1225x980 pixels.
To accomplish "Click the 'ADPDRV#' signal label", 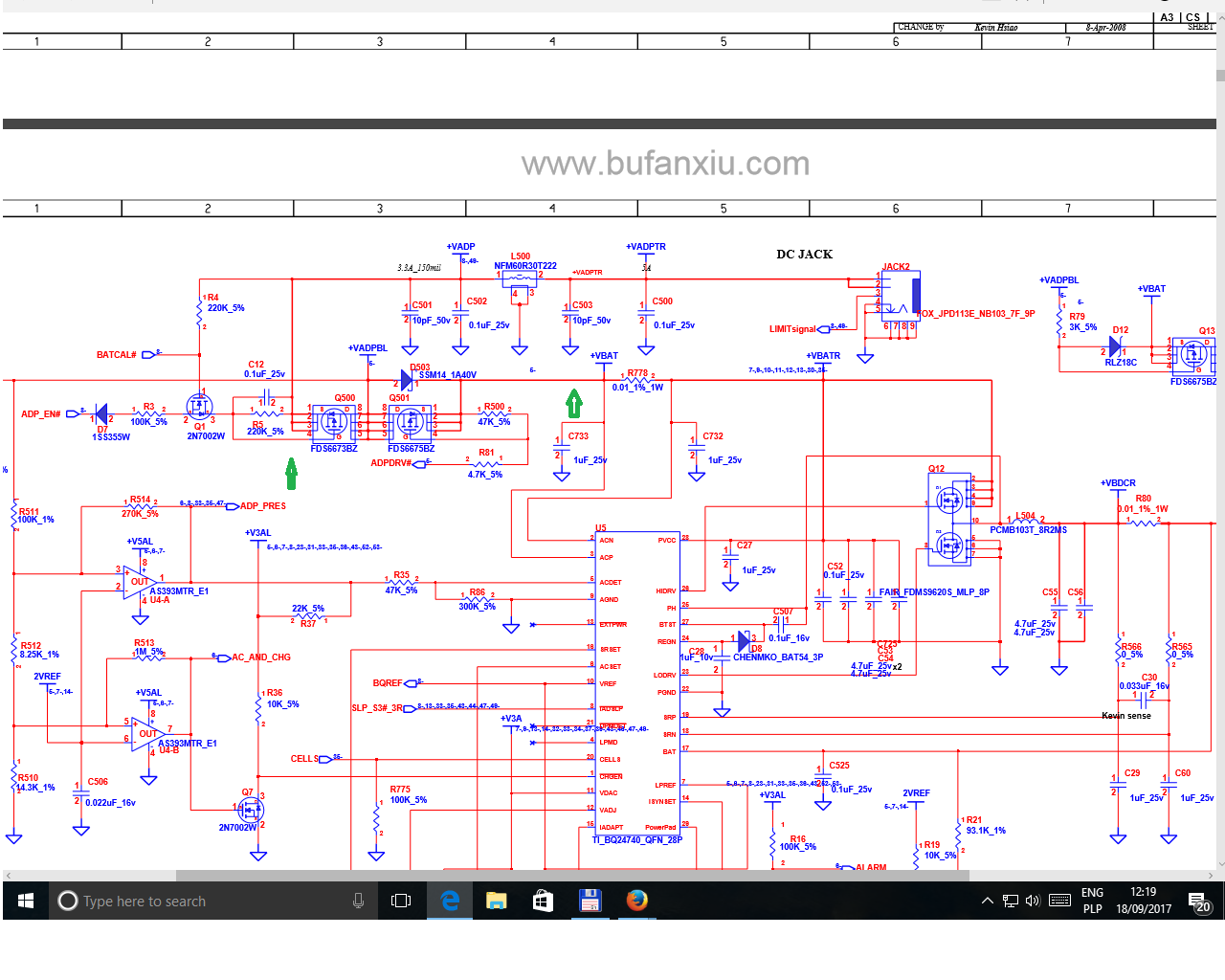I will coord(391,463).
